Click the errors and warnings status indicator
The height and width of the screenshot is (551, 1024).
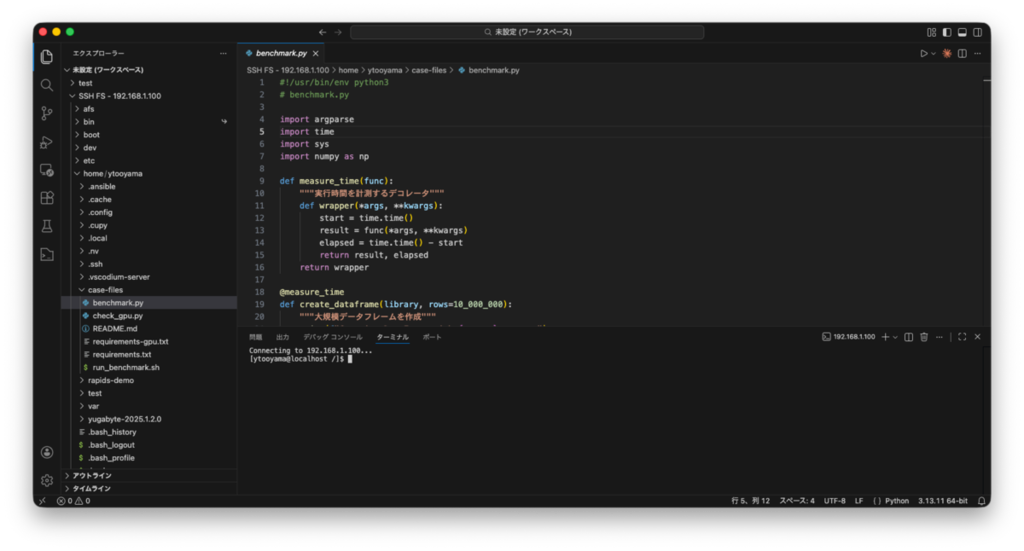point(74,501)
